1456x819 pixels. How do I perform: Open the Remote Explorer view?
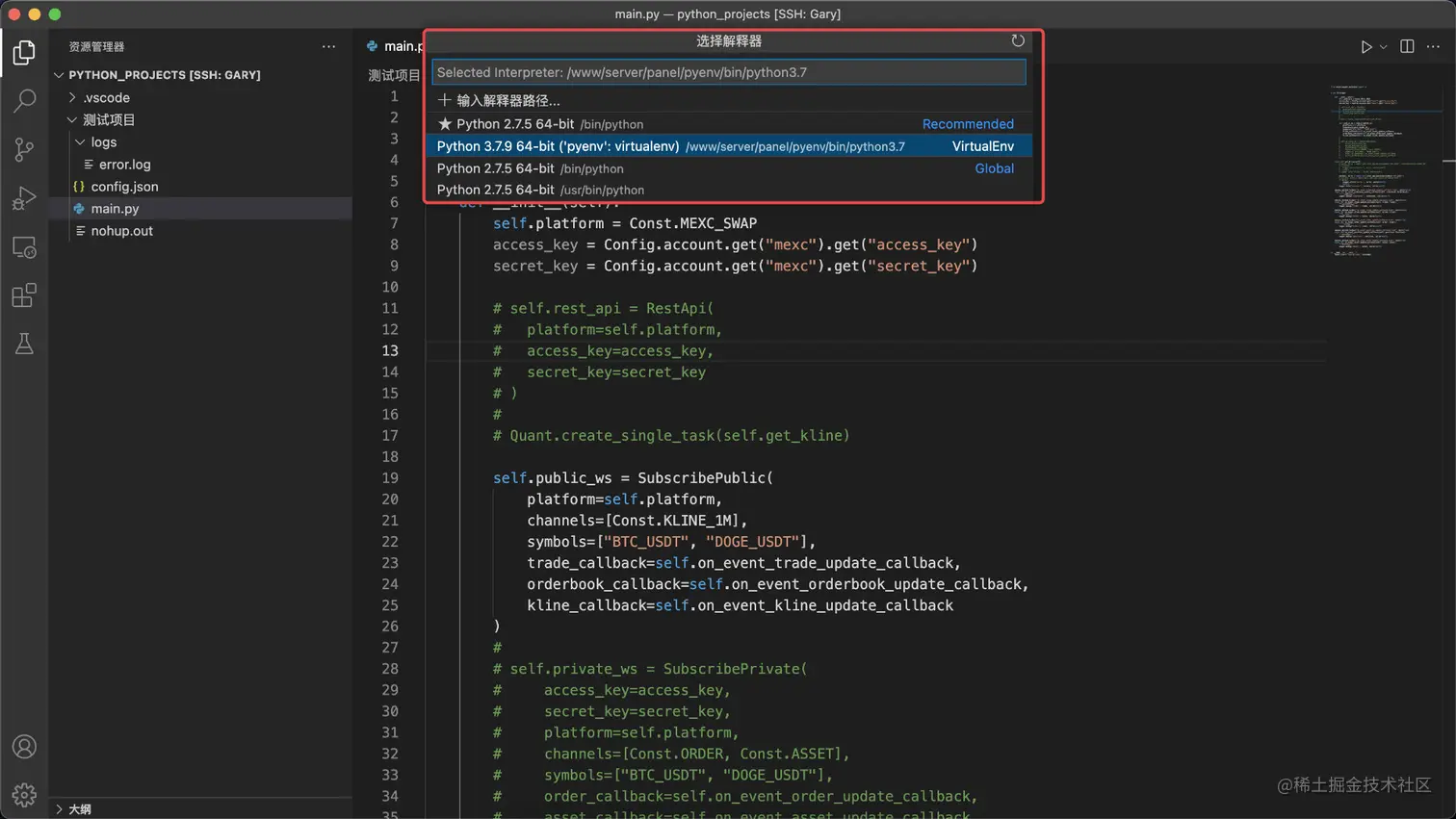click(x=24, y=247)
